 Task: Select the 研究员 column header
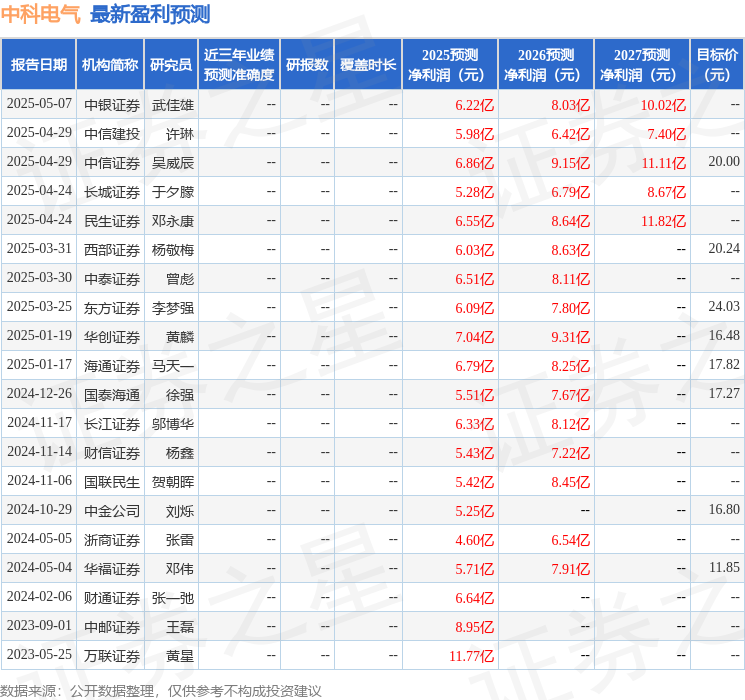click(171, 65)
